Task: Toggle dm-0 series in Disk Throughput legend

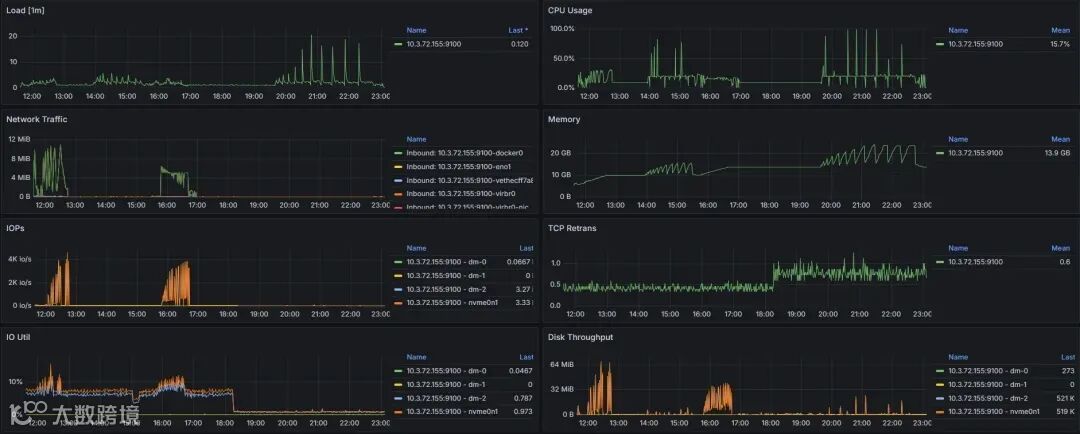Action: pyautogui.click(x=988, y=370)
